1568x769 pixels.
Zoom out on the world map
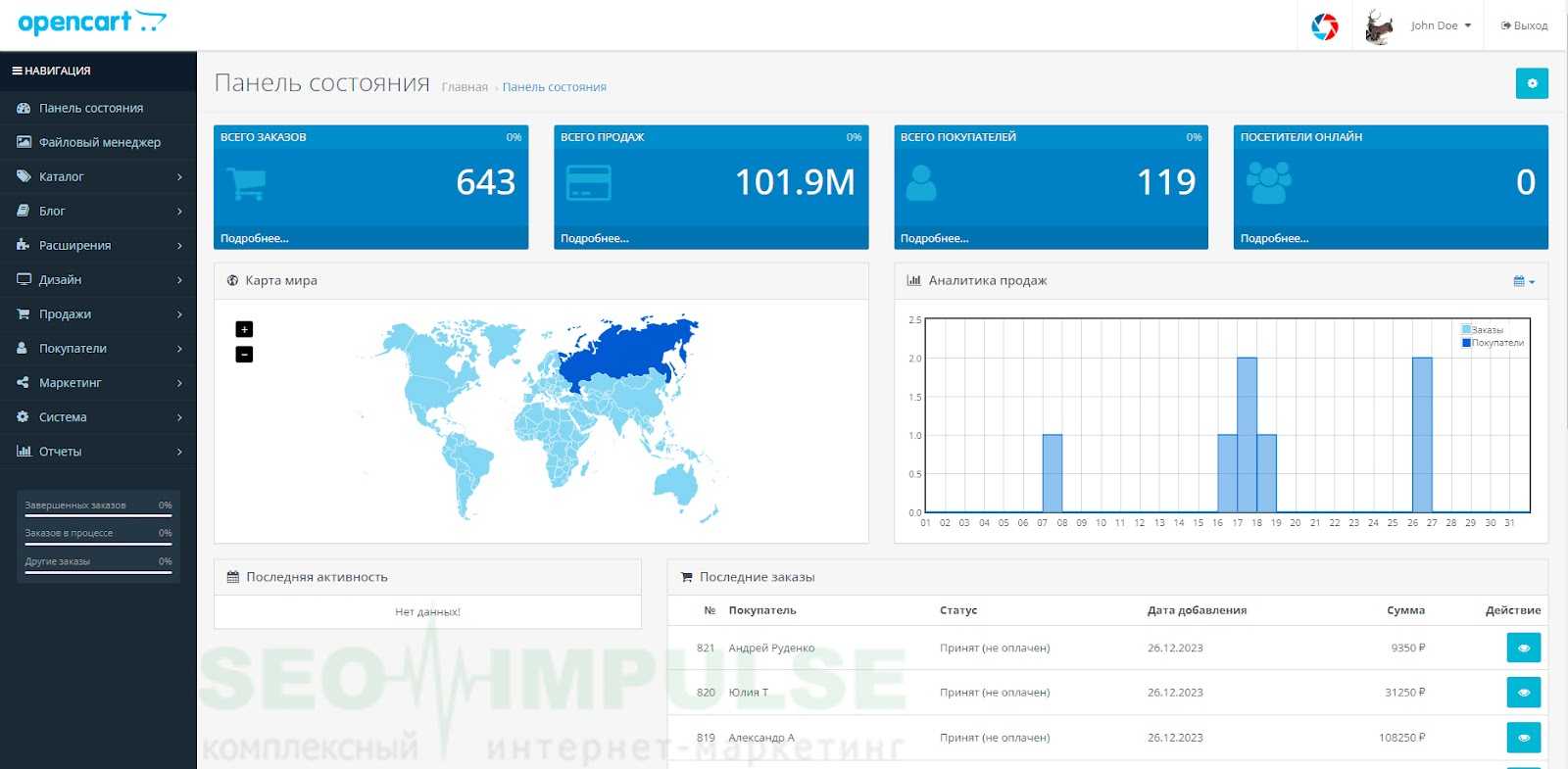(245, 355)
